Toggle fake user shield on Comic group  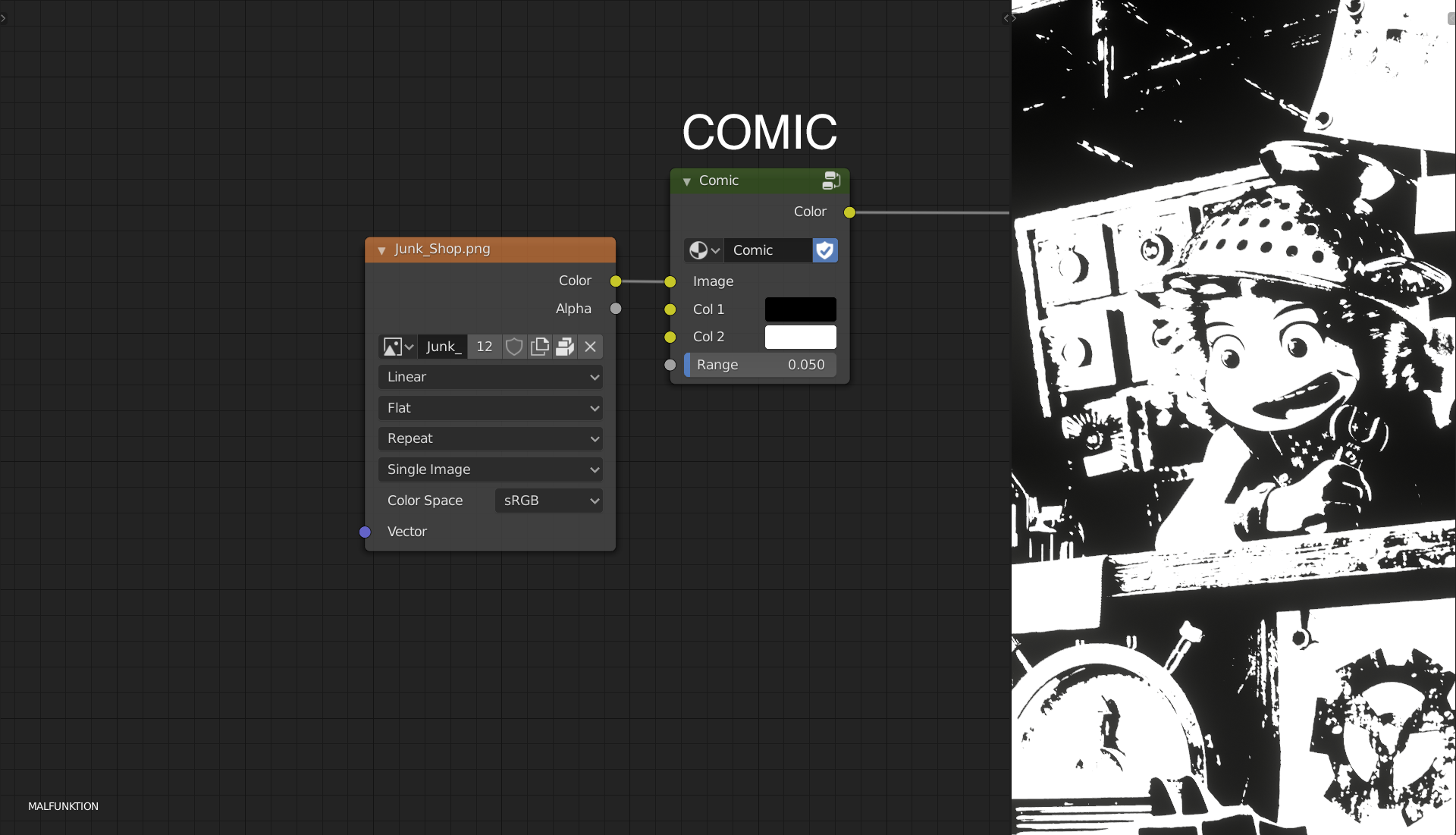click(x=825, y=250)
